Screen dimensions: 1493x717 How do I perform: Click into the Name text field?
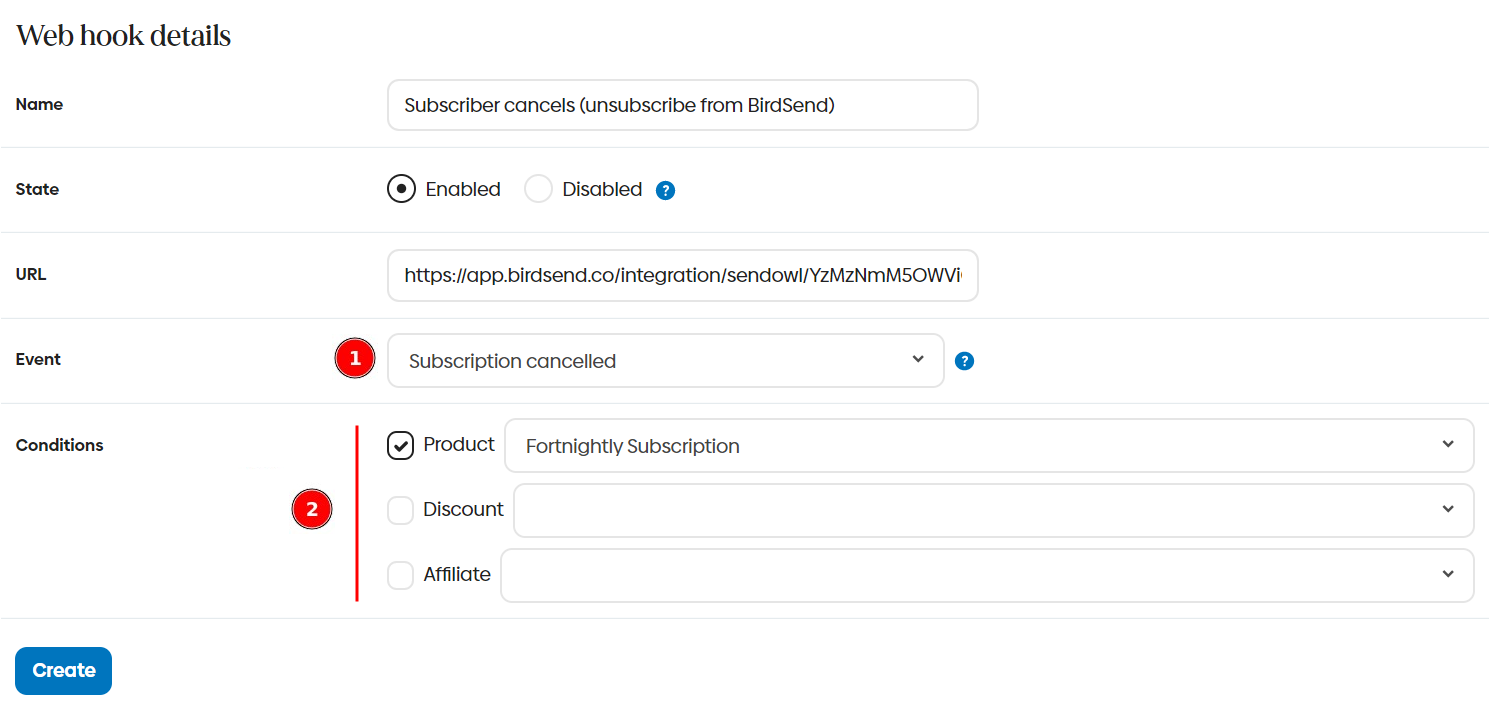click(682, 105)
